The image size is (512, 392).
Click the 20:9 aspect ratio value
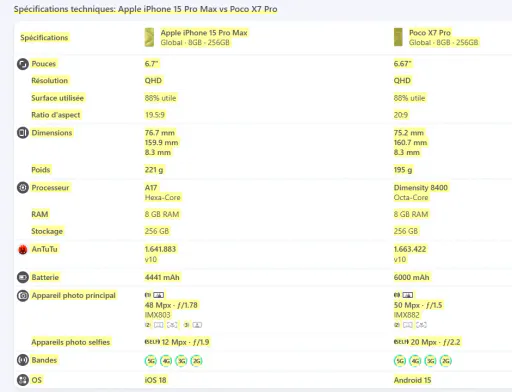[401, 115]
